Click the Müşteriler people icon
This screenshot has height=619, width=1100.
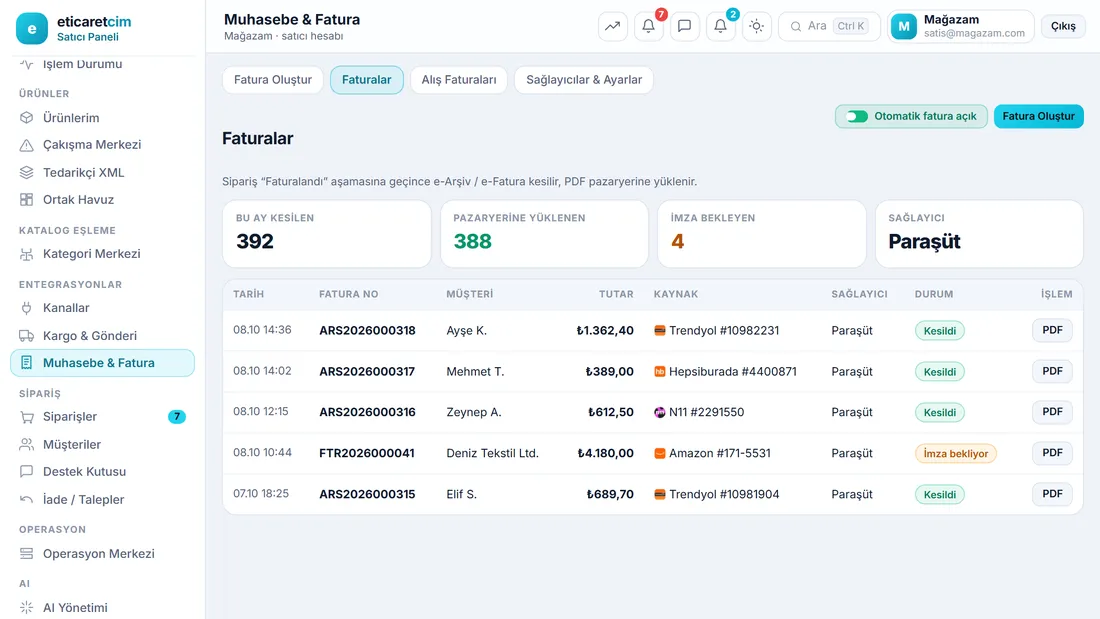[x=27, y=445]
